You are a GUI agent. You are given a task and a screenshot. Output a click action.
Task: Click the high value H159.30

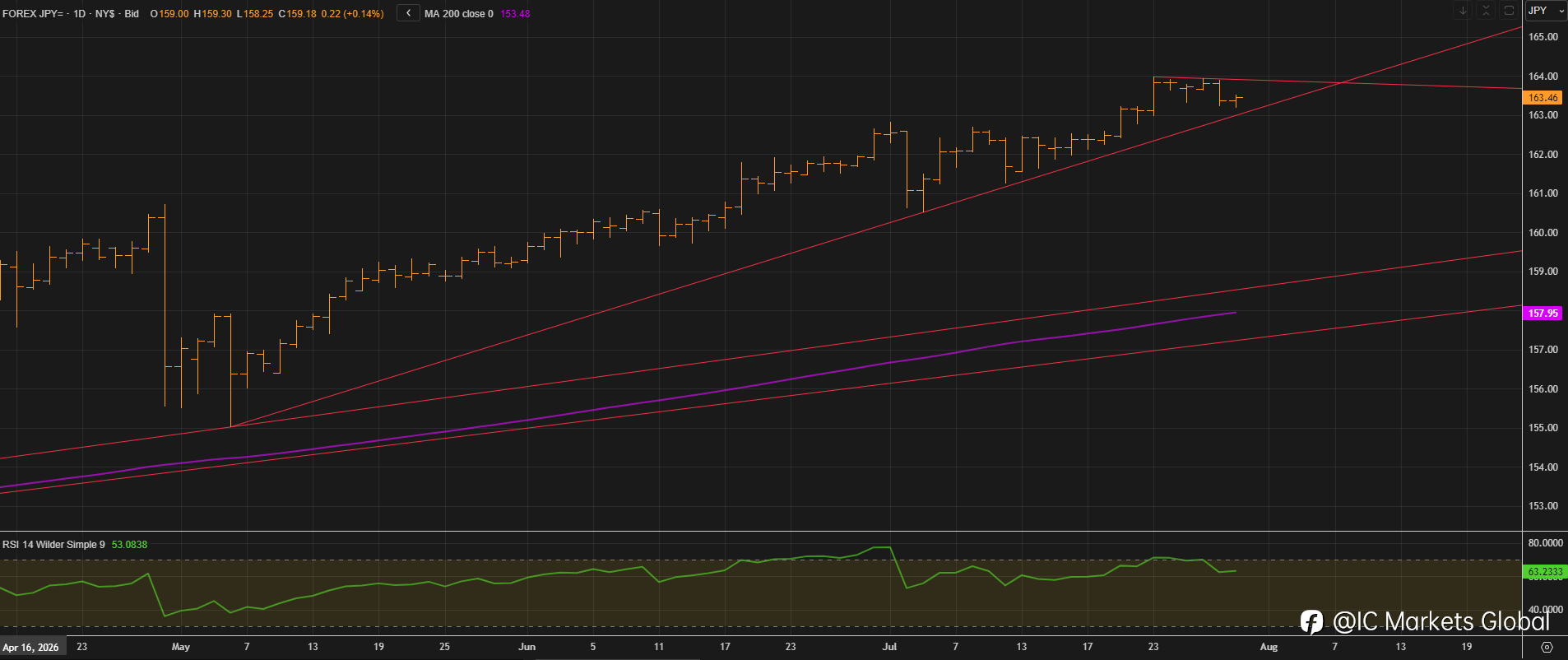click(x=212, y=14)
